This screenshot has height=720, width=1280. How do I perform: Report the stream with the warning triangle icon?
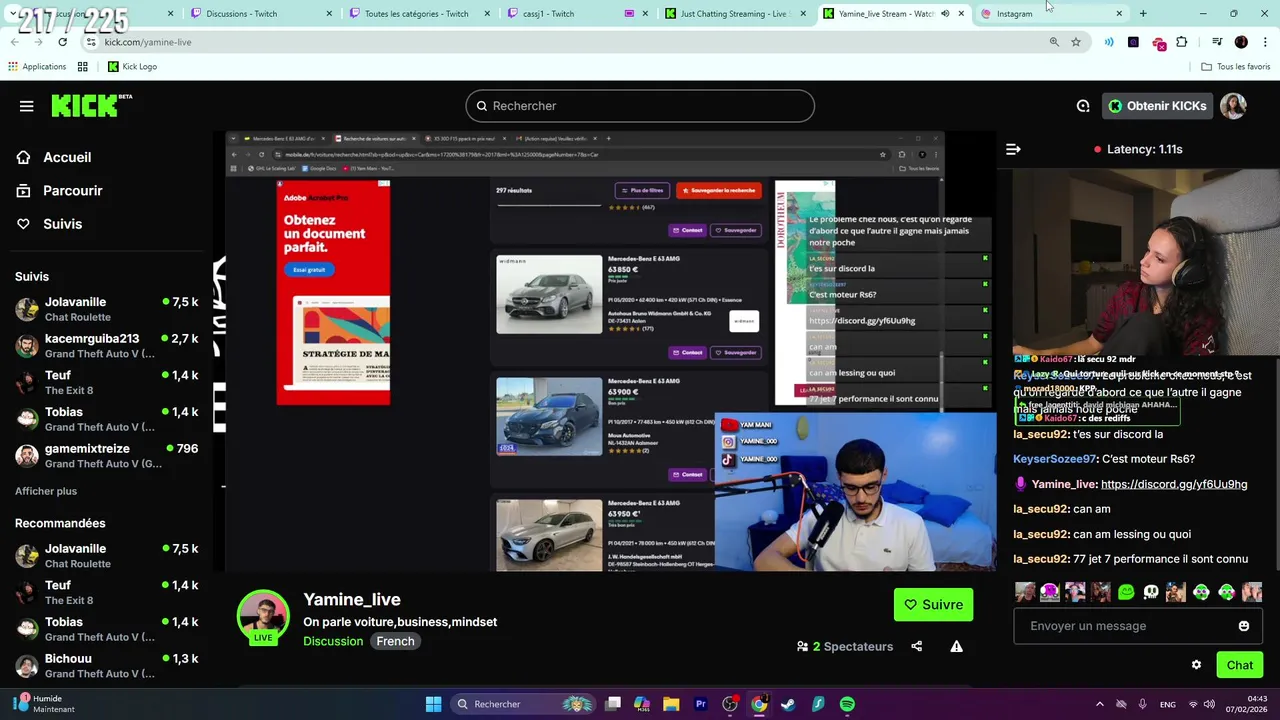coord(956,646)
